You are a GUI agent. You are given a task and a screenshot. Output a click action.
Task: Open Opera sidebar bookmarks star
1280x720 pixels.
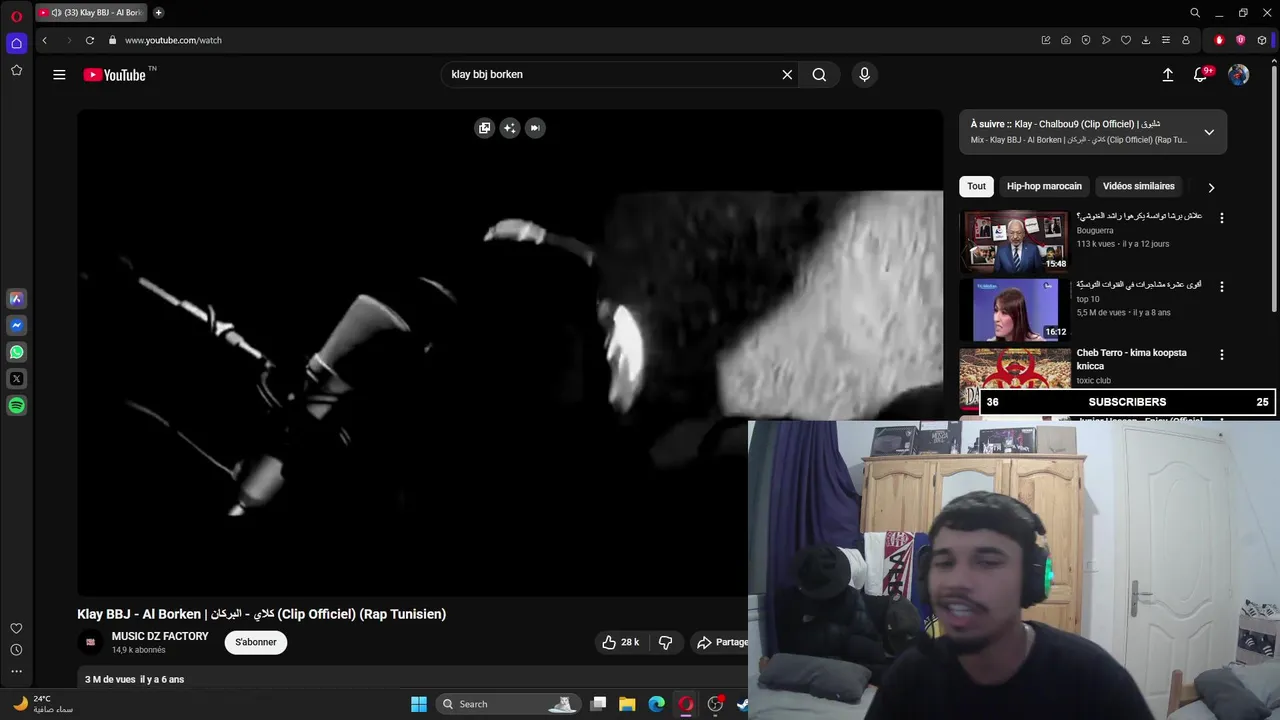(16, 70)
